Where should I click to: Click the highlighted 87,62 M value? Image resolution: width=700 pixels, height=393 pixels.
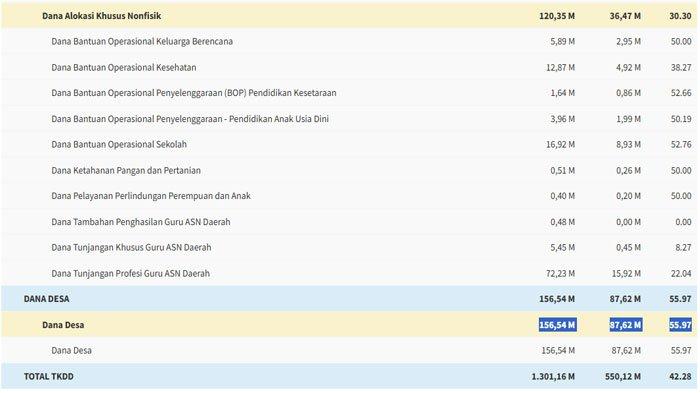click(625, 325)
